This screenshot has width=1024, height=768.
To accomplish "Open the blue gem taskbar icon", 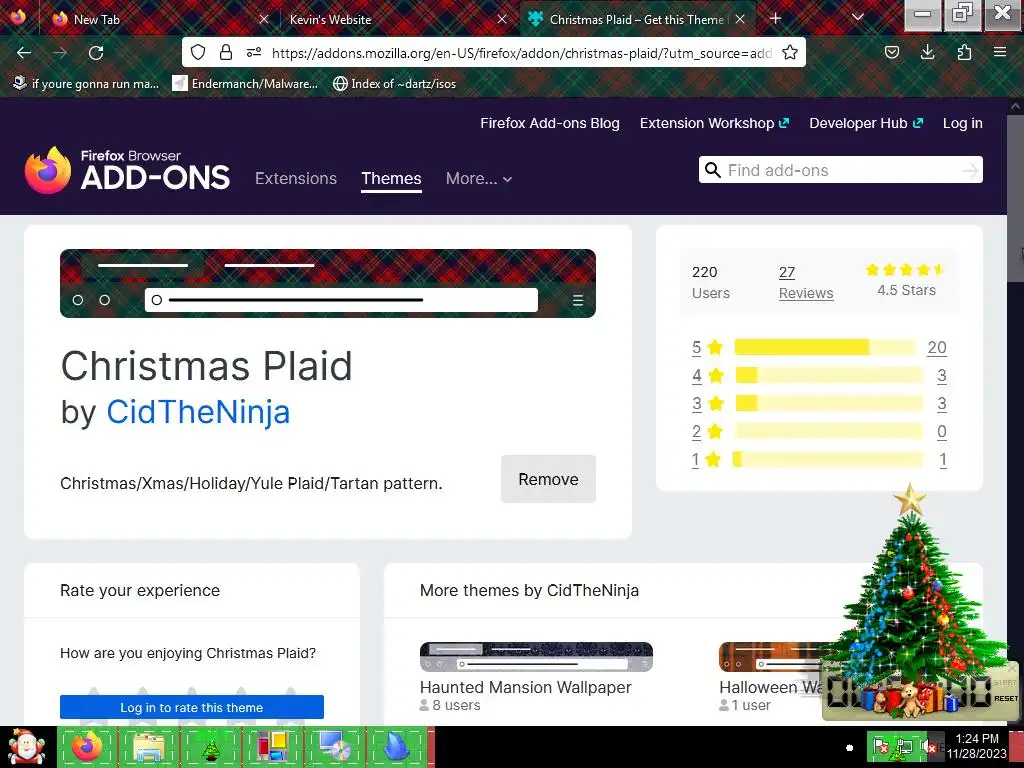I will 396,746.
